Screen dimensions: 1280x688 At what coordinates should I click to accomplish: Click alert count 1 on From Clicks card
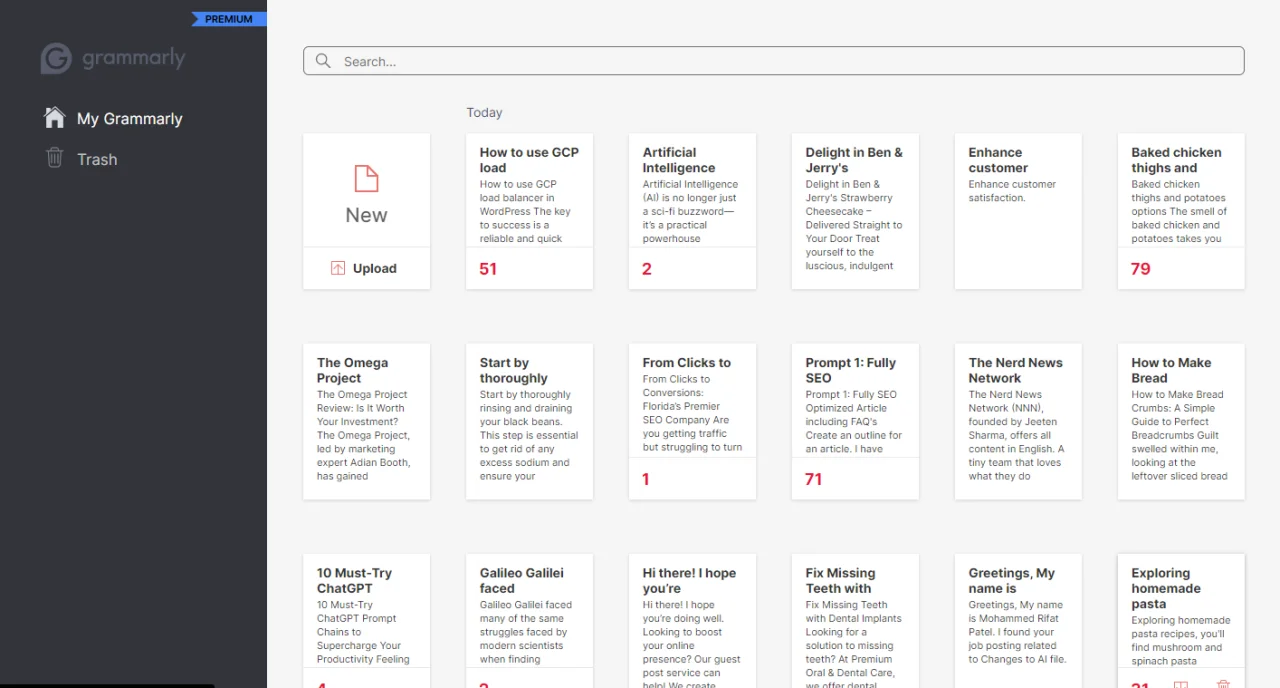(646, 479)
